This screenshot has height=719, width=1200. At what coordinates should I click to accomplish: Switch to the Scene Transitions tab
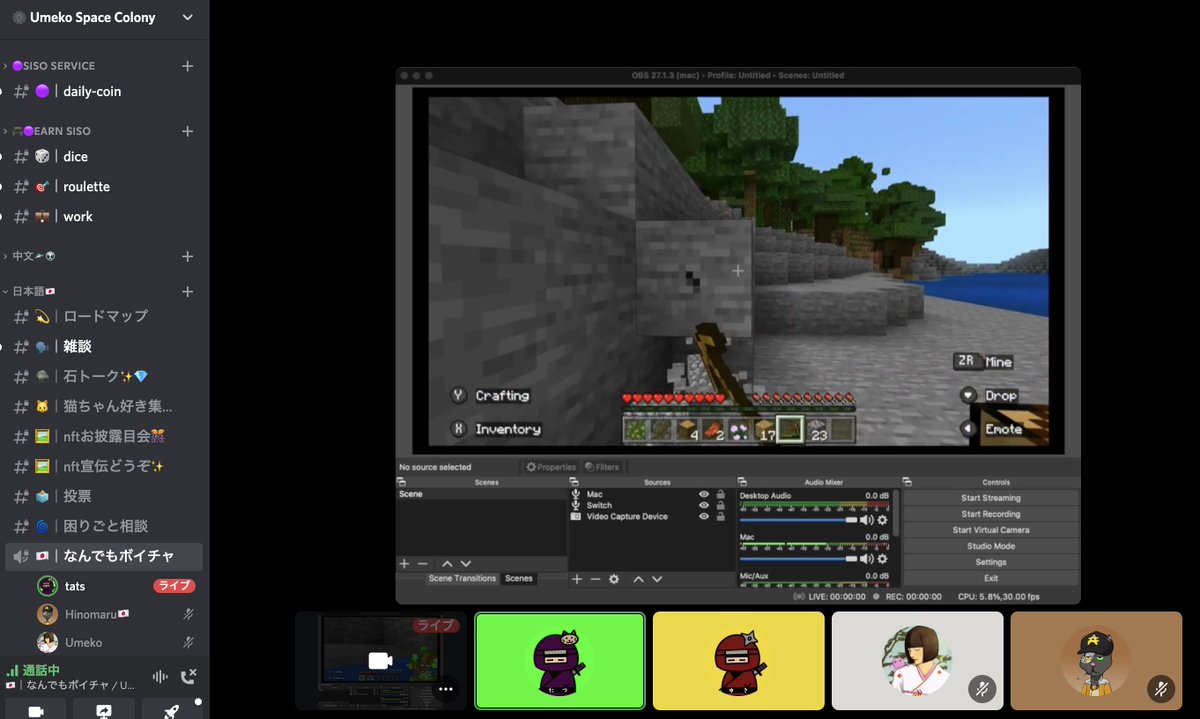point(461,578)
